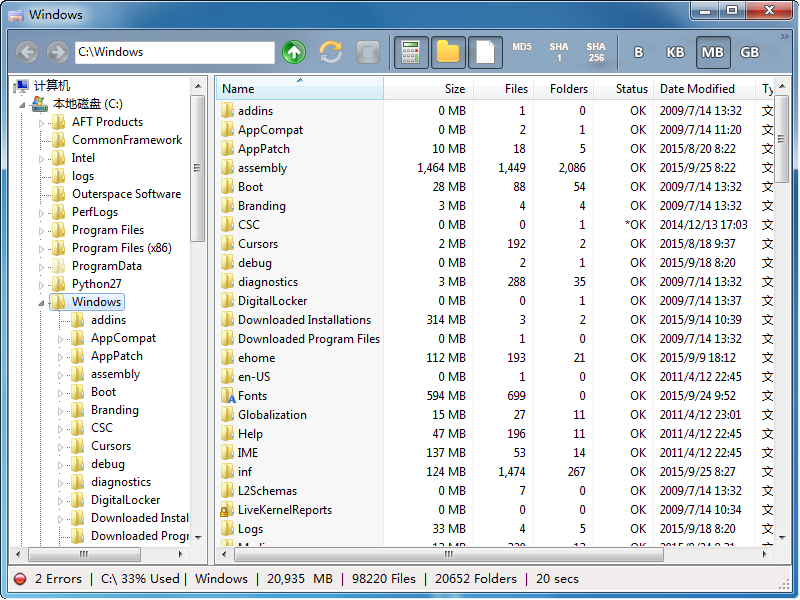800x600 pixels.
Task: Click the red error icon in status bar
Action: pyautogui.click(x=20, y=579)
